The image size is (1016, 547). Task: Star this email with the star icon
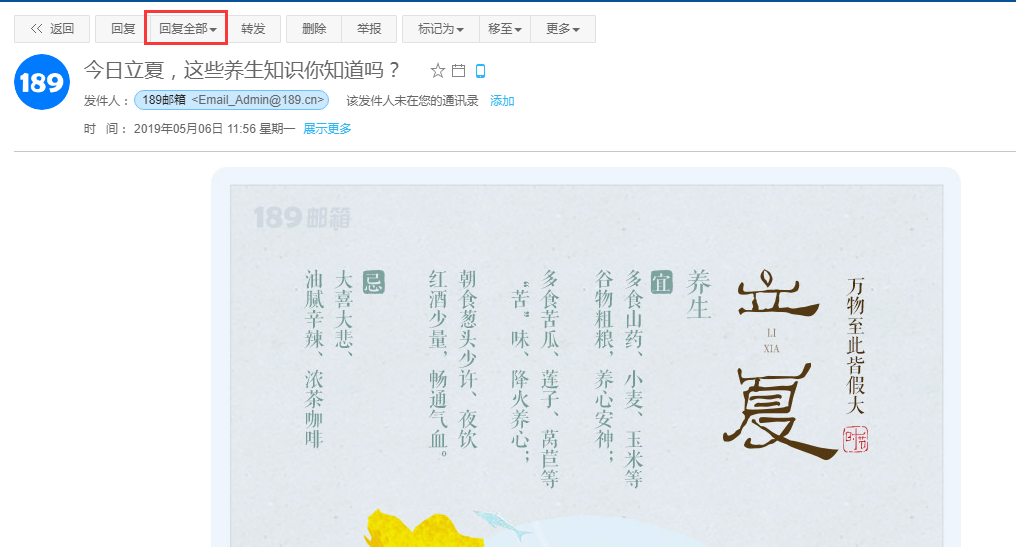pyautogui.click(x=437, y=71)
